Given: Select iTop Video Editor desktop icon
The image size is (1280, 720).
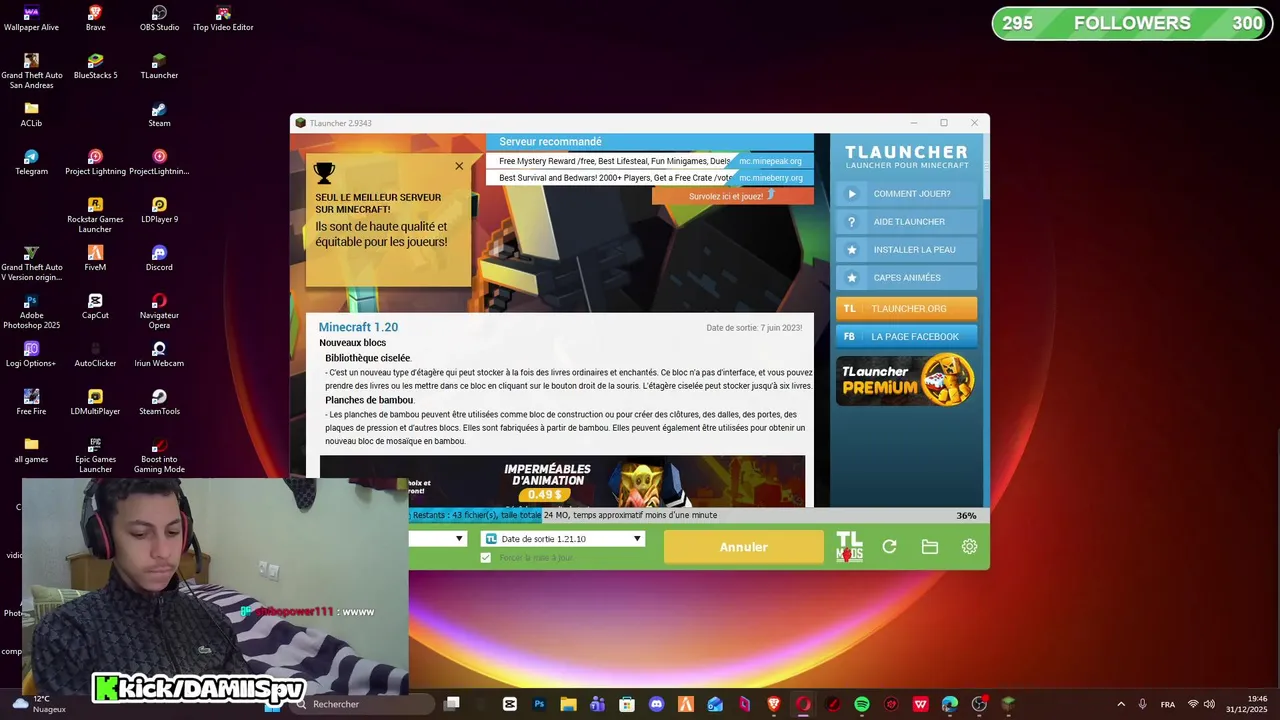Looking at the screenshot, I should (223, 17).
